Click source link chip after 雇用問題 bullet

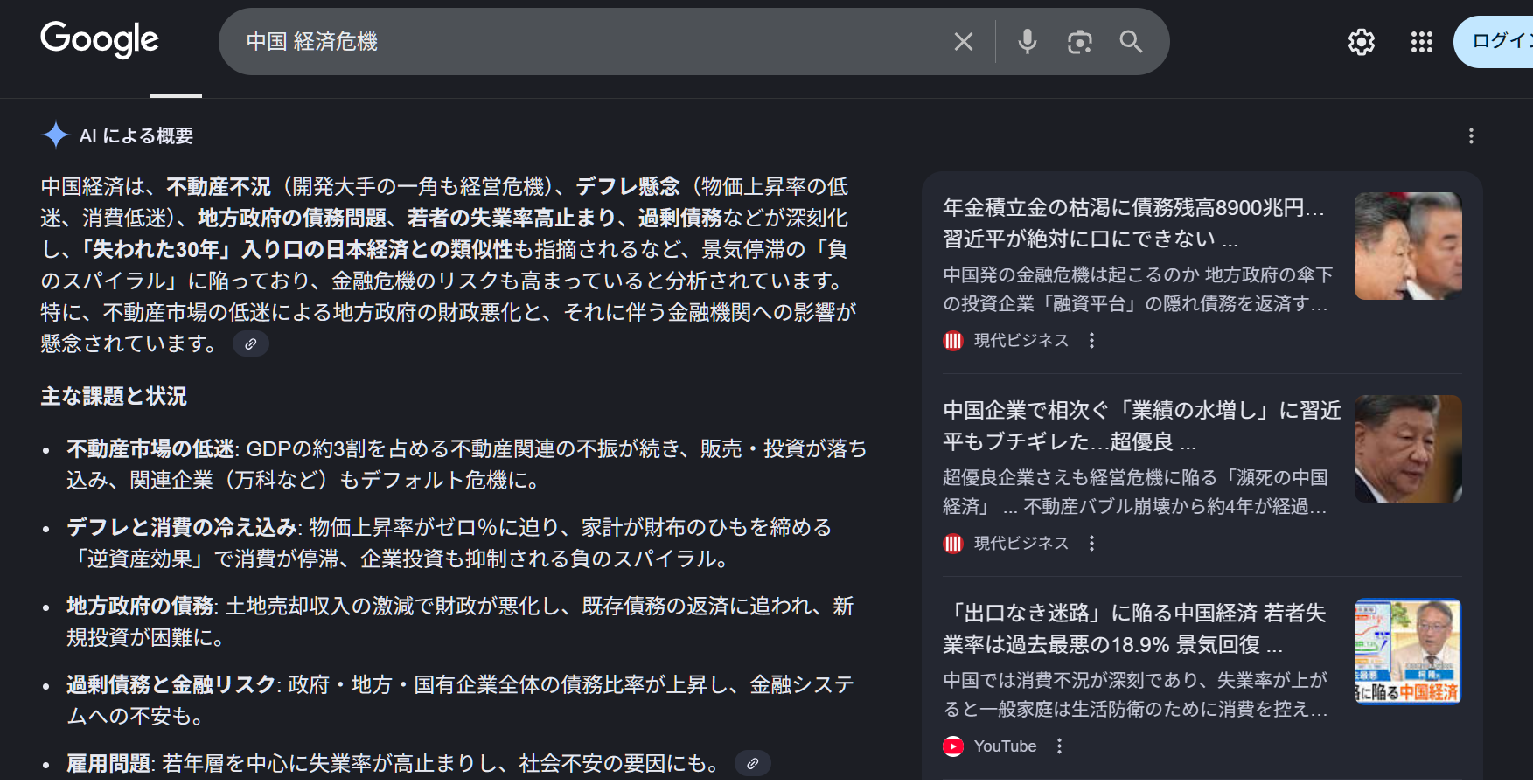point(752,764)
